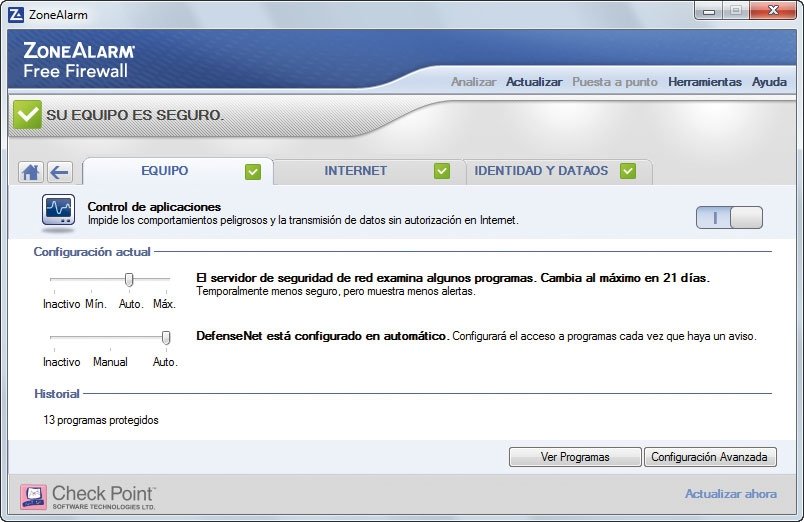The image size is (804, 522).
Task: Click the Actualizar ahora link
Action: click(731, 494)
